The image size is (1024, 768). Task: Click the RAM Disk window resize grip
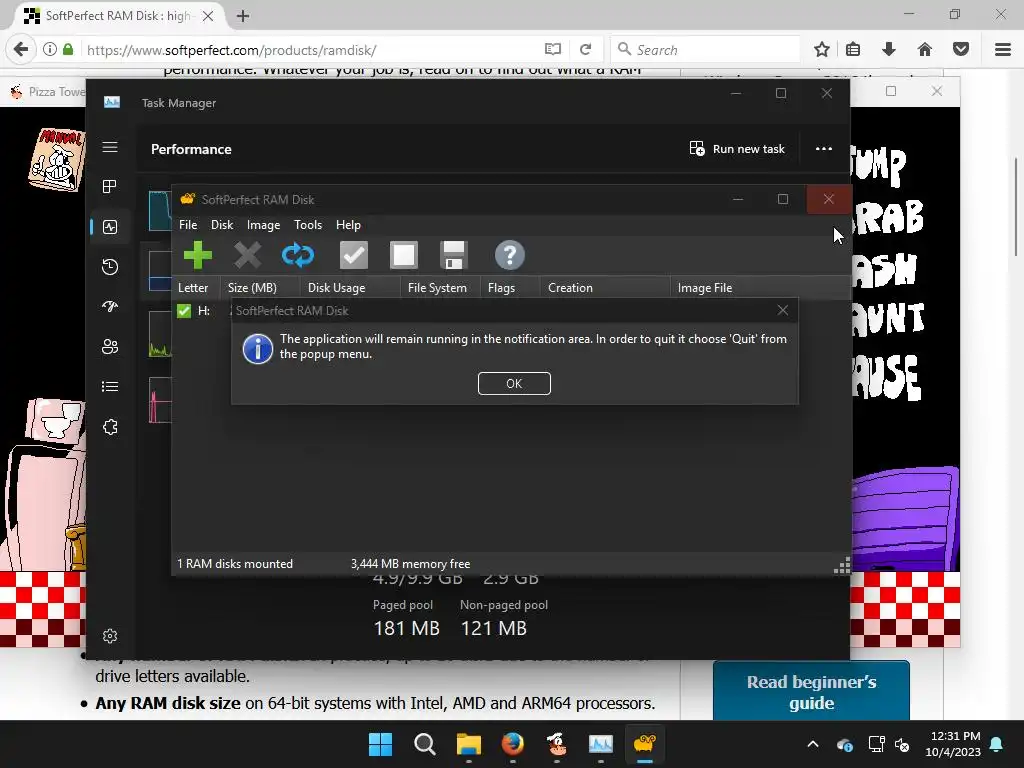[842, 566]
